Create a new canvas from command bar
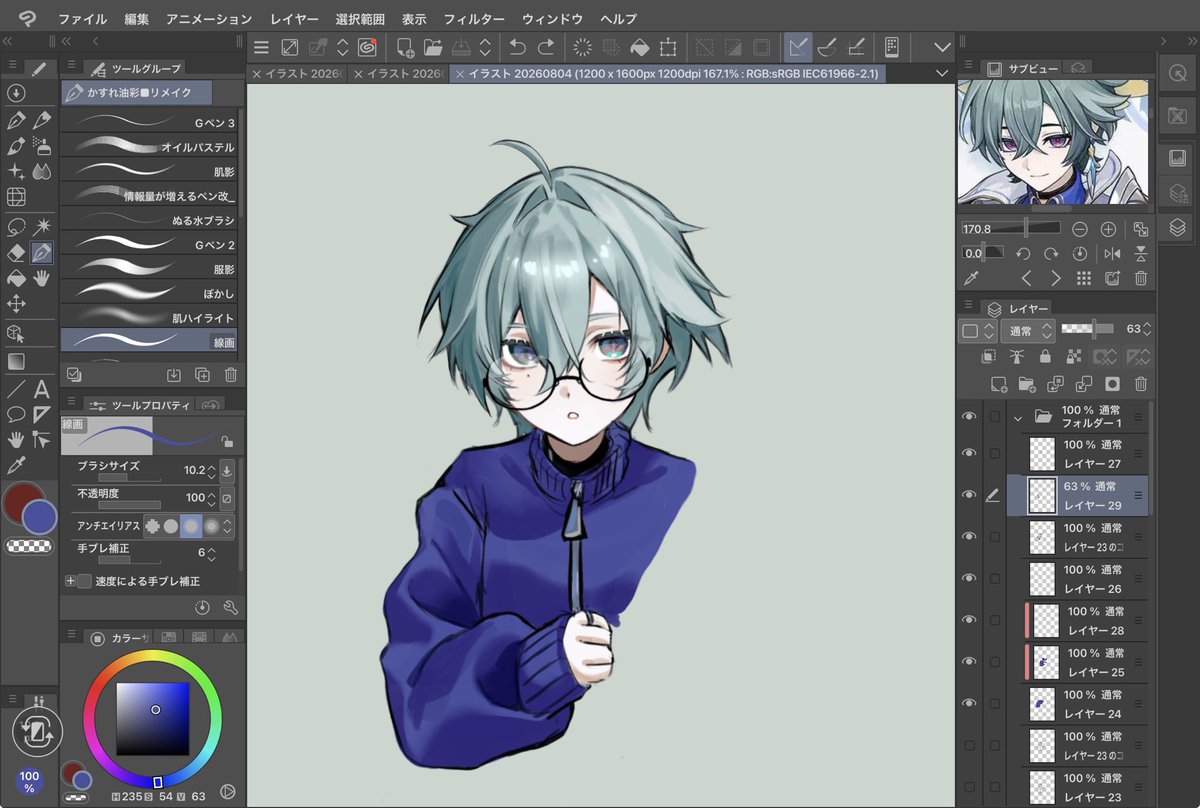The image size is (1200, 808). 405,47
